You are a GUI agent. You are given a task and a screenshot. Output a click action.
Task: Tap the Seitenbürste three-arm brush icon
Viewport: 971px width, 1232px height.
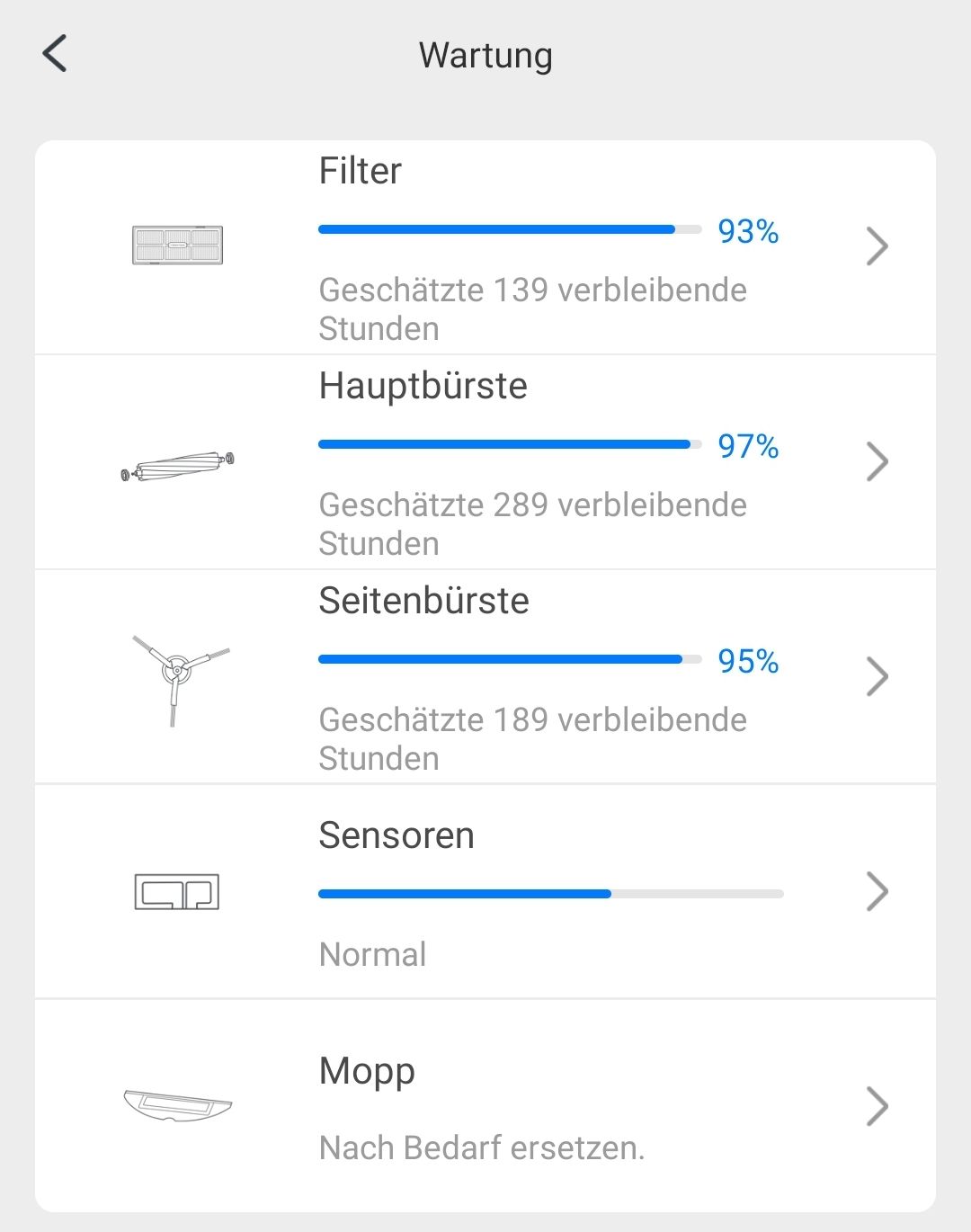pos(178,676)
